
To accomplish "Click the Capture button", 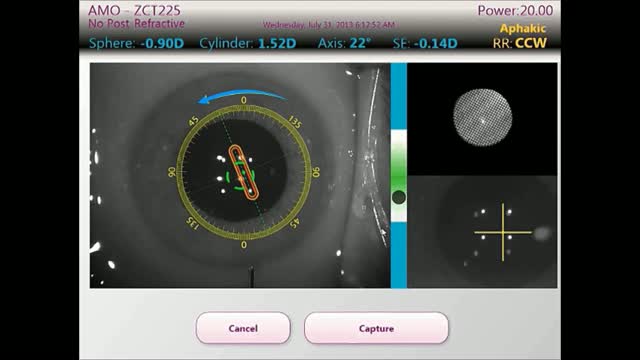I will click(x=376, y=328).
